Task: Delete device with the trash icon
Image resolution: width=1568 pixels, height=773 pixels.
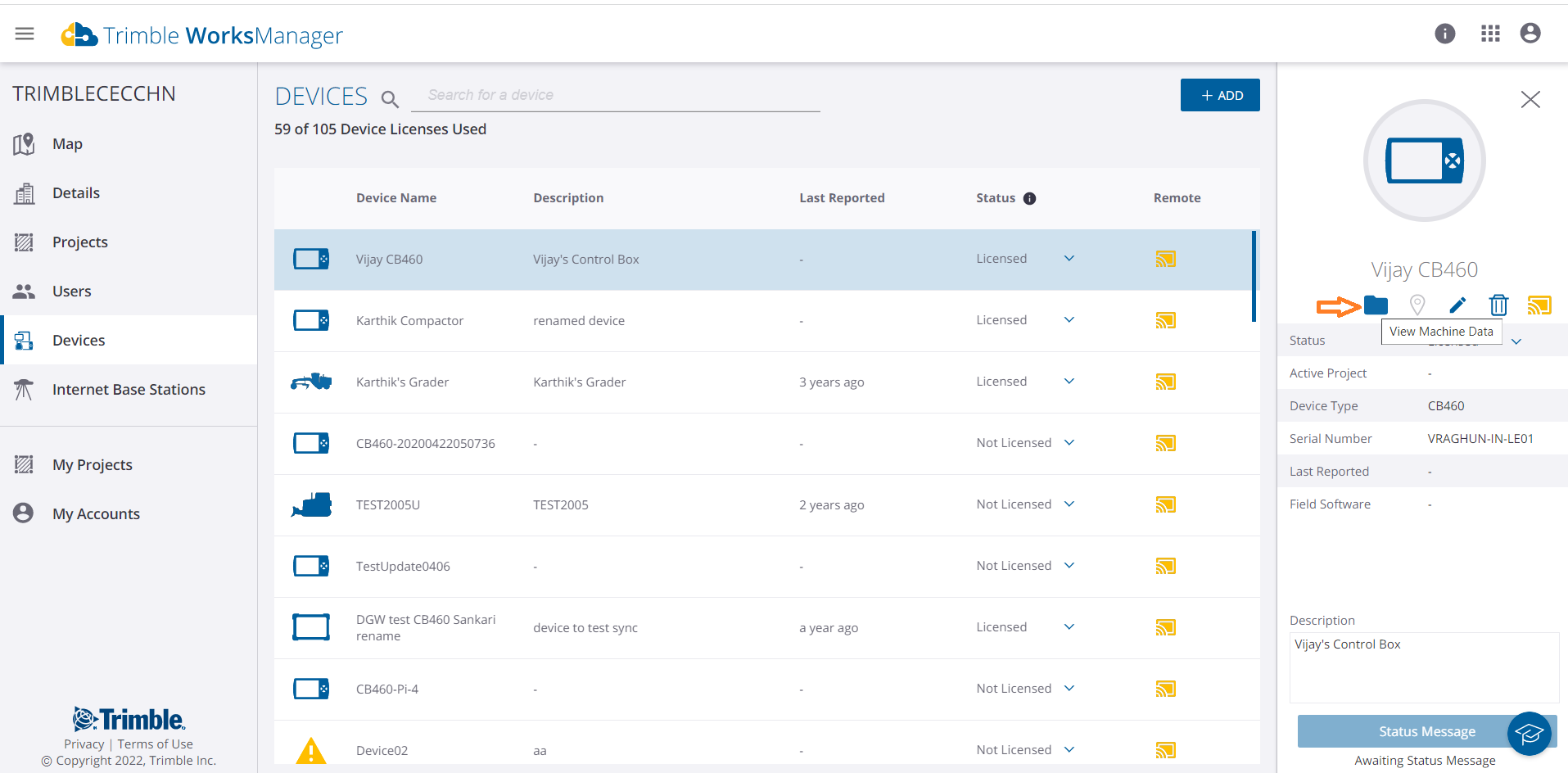Action: coord(1498,305)
